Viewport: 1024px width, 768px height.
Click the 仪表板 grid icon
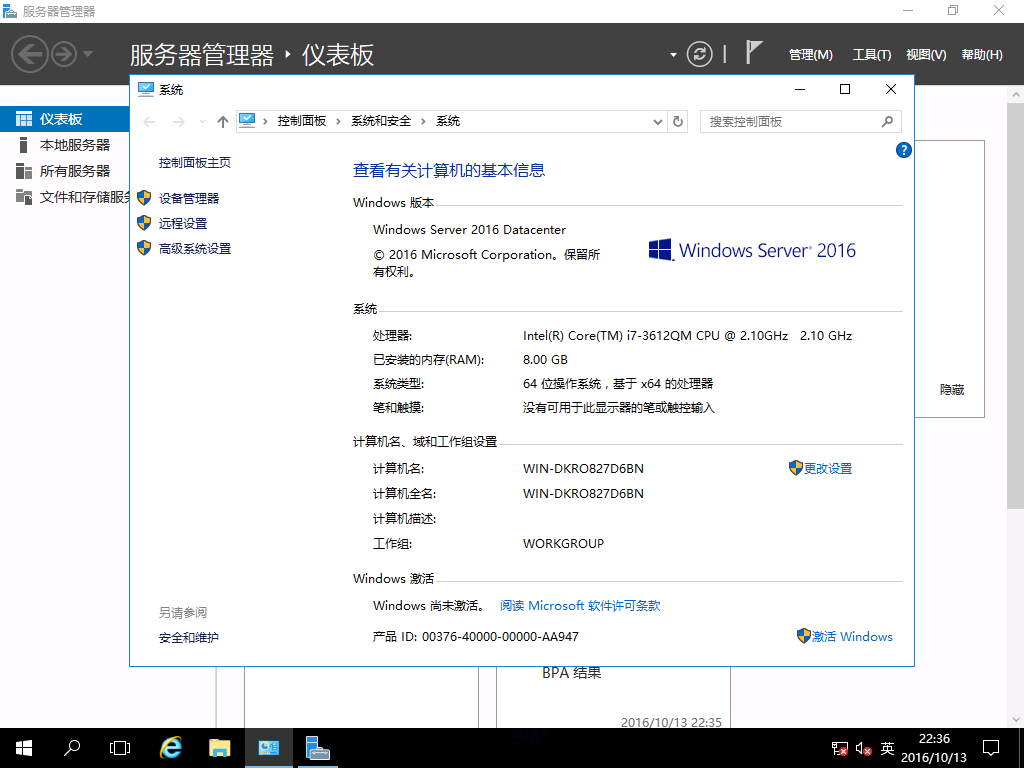24,119
